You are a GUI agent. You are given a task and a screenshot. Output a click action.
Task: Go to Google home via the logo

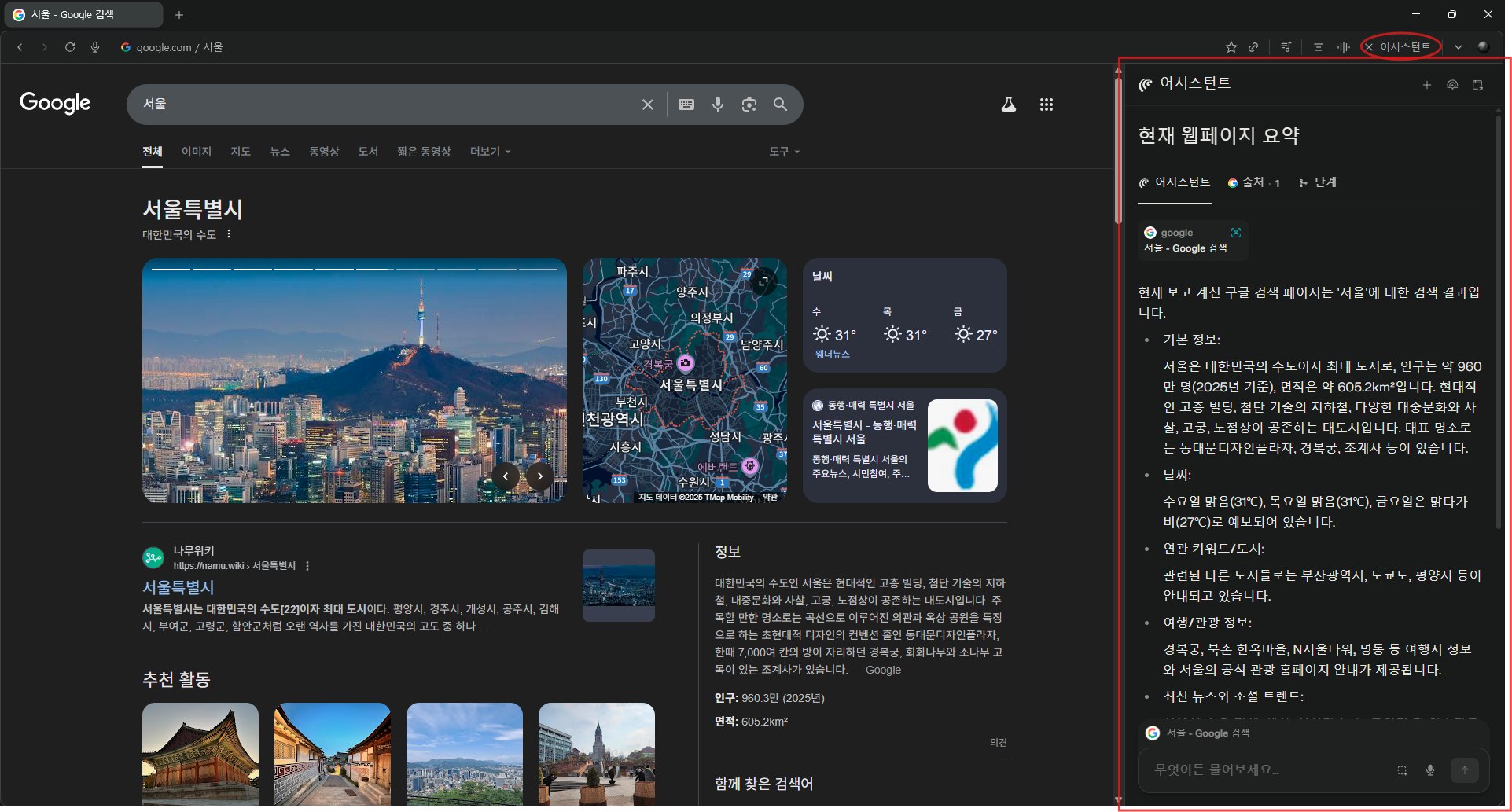tap(55, 103)
